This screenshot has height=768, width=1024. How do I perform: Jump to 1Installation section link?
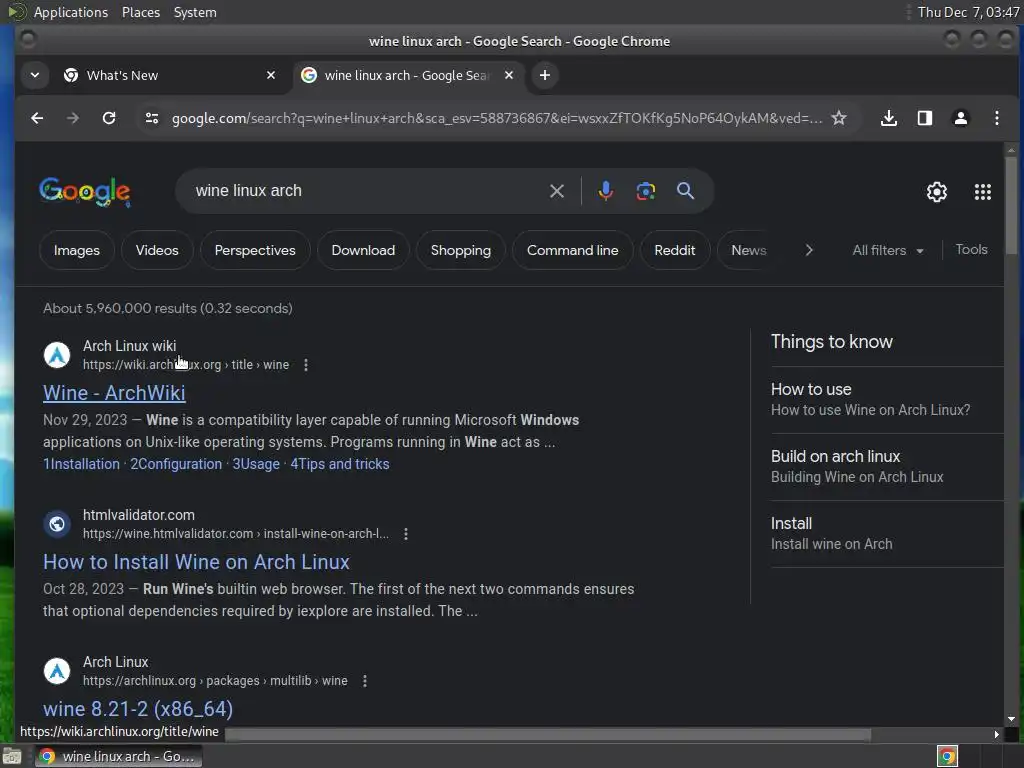tap(81, 464)
